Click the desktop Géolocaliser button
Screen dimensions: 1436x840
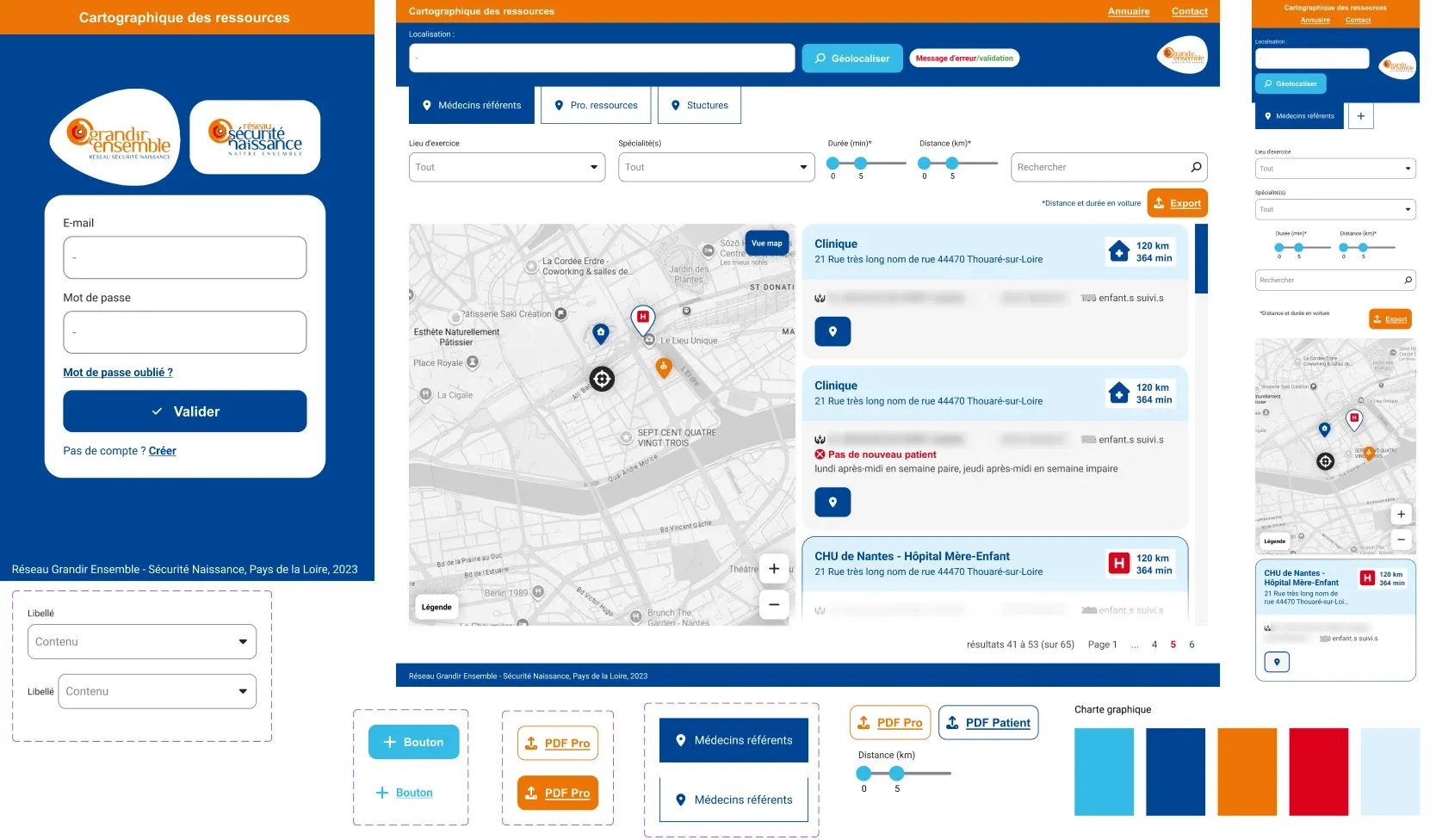point(852,59)
